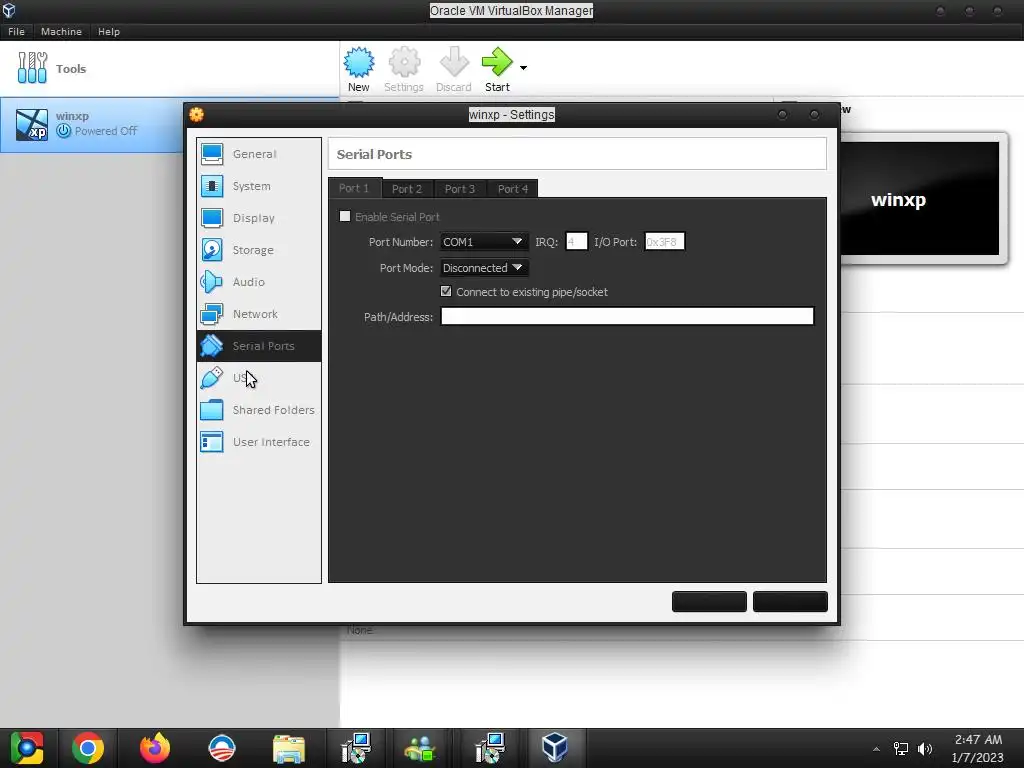This screenshot has height=768, width=1024.
Task: Click the Tools icon in Manager
Action: 32,68
